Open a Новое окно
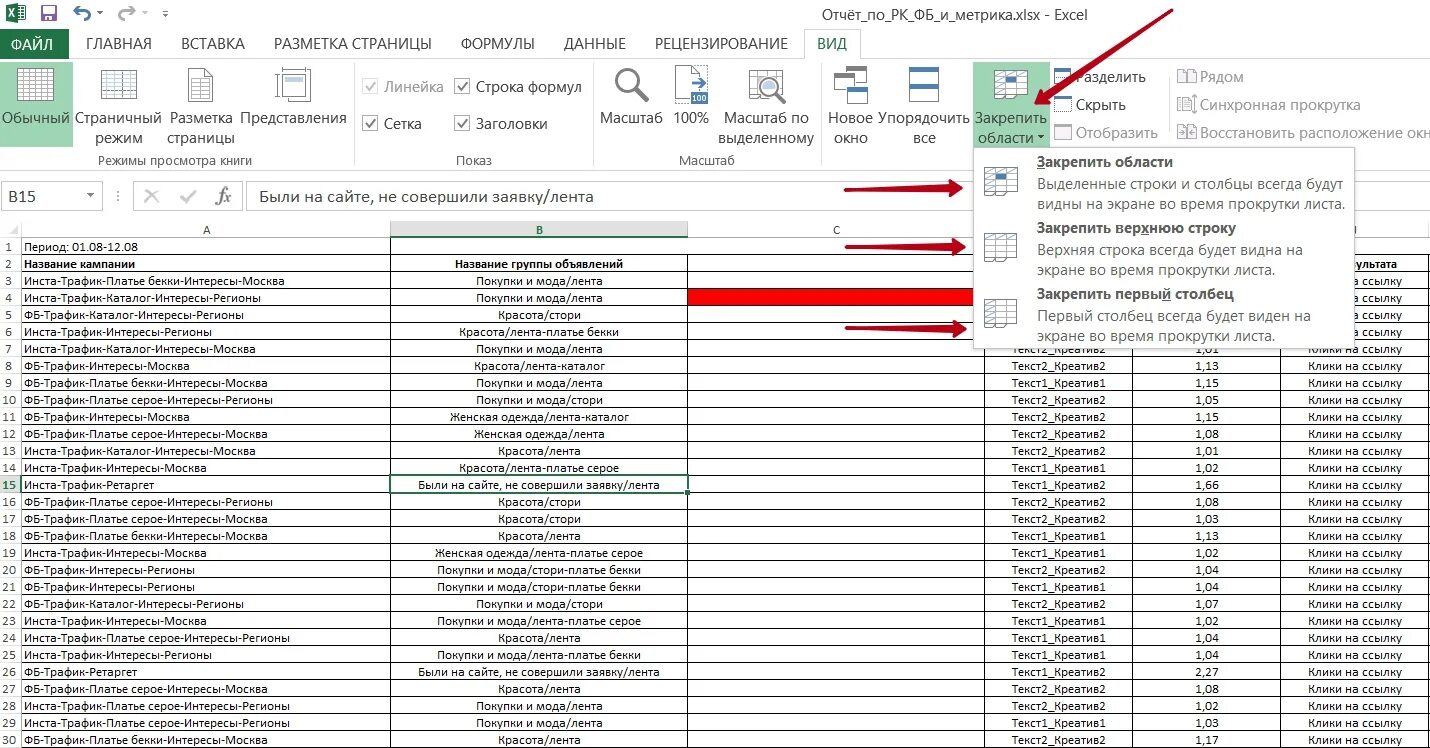 [850, 104]
